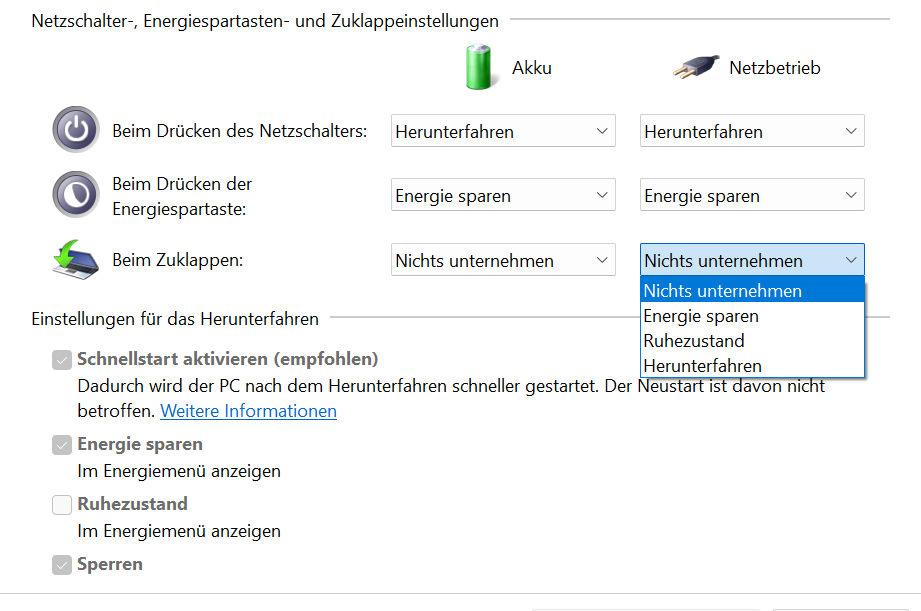The height and width of the screenshot is (611, 921).
Task: Enable the Ruhezustand checkbox for Energiemenü
Action: coord(62,504)
